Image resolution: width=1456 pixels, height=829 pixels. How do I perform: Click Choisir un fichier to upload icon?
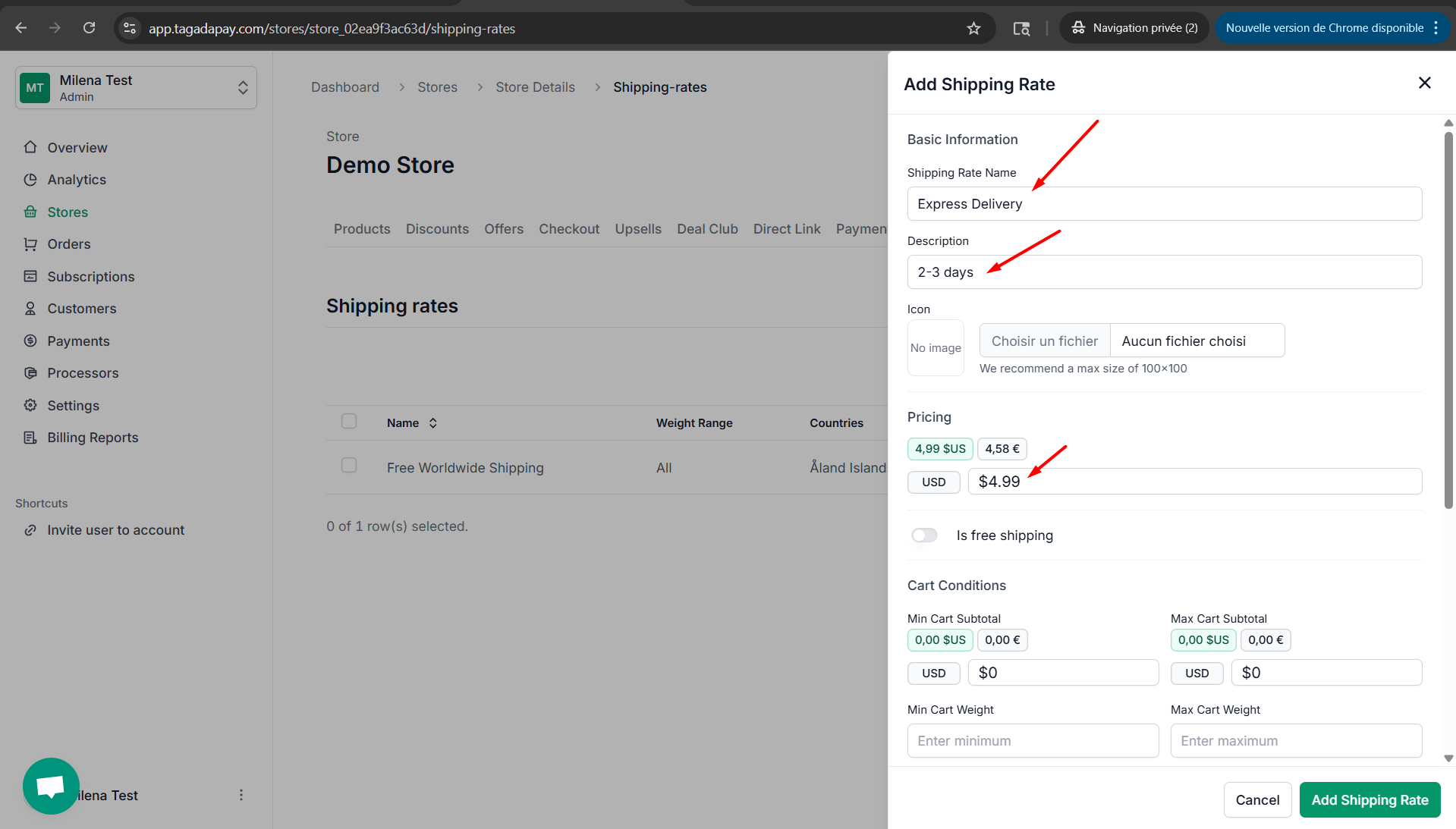click(1044, 341)
